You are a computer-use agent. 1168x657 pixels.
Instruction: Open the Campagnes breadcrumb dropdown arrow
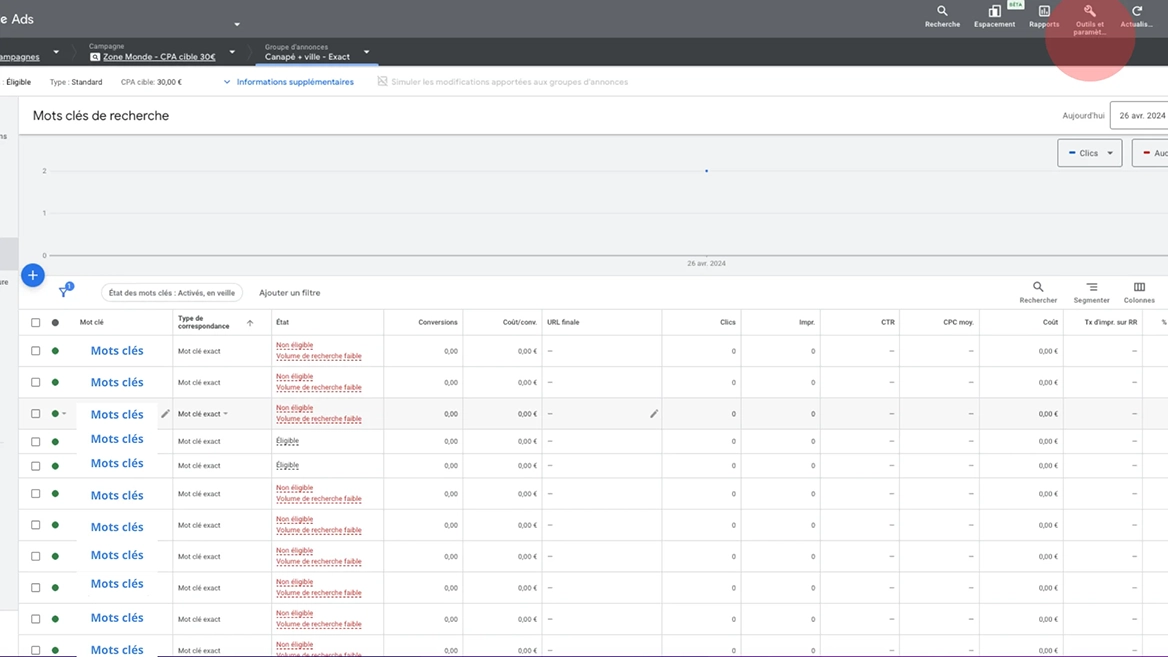point(56,52)
